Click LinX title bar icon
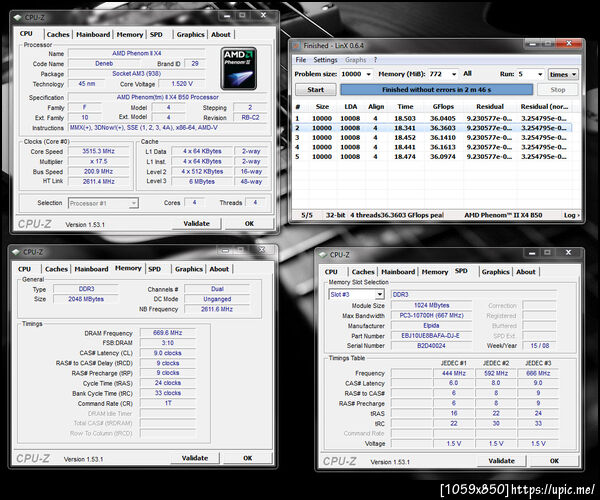 coord(296,46)
